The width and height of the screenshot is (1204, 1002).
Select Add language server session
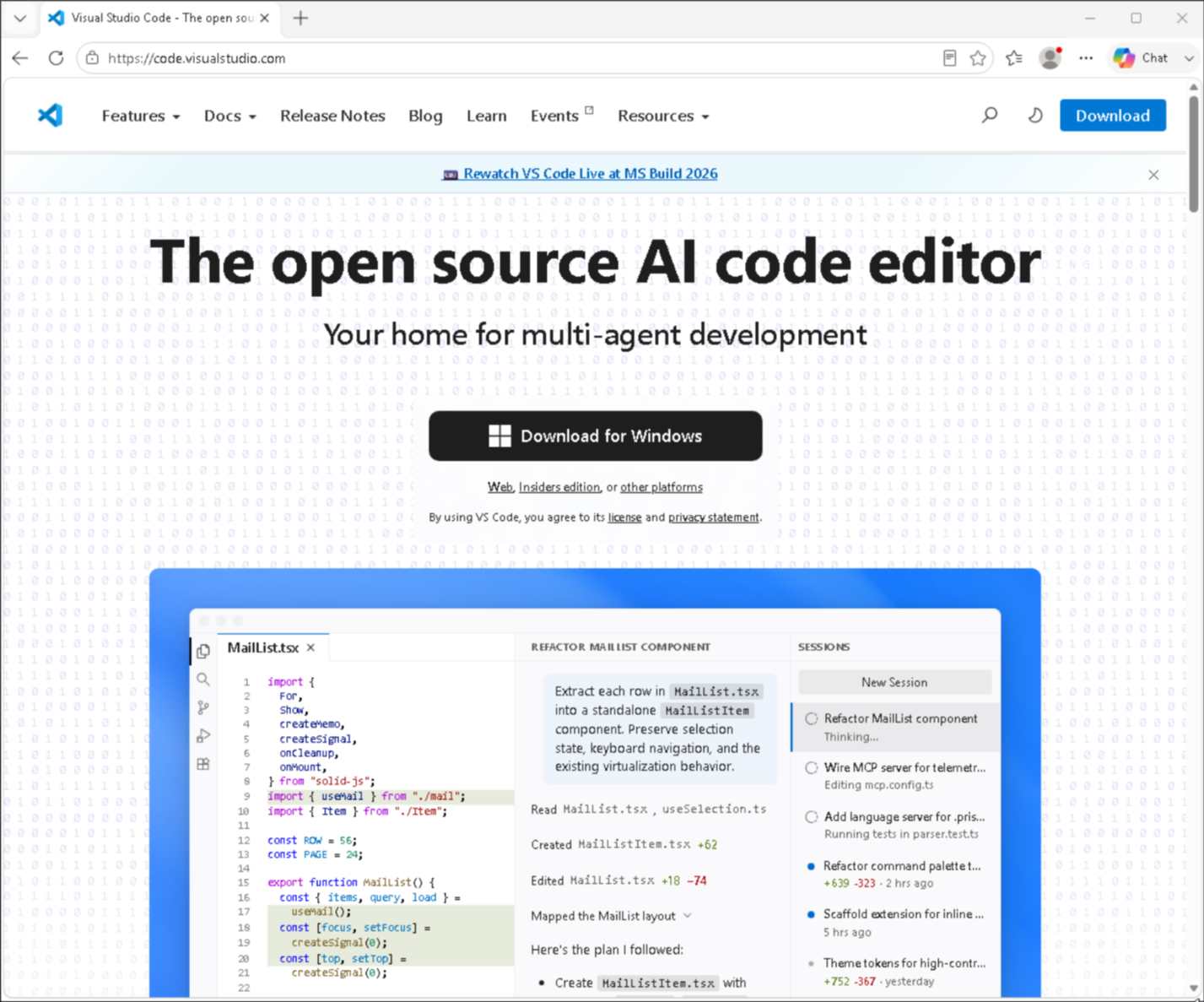(x=895, y=825)
